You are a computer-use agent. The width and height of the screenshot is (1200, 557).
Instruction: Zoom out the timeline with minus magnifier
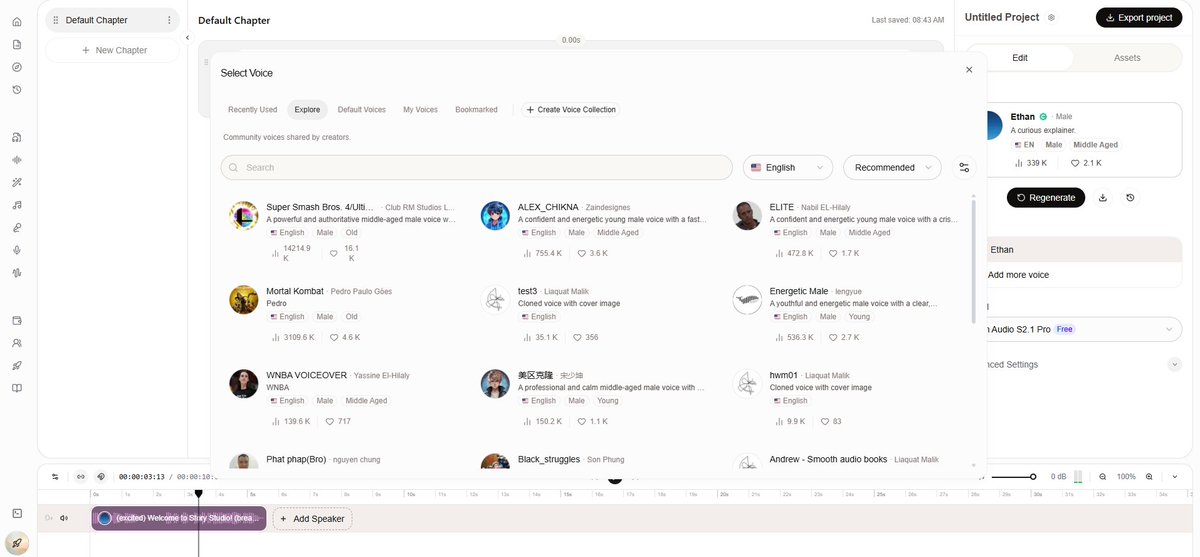point(1103,477)
